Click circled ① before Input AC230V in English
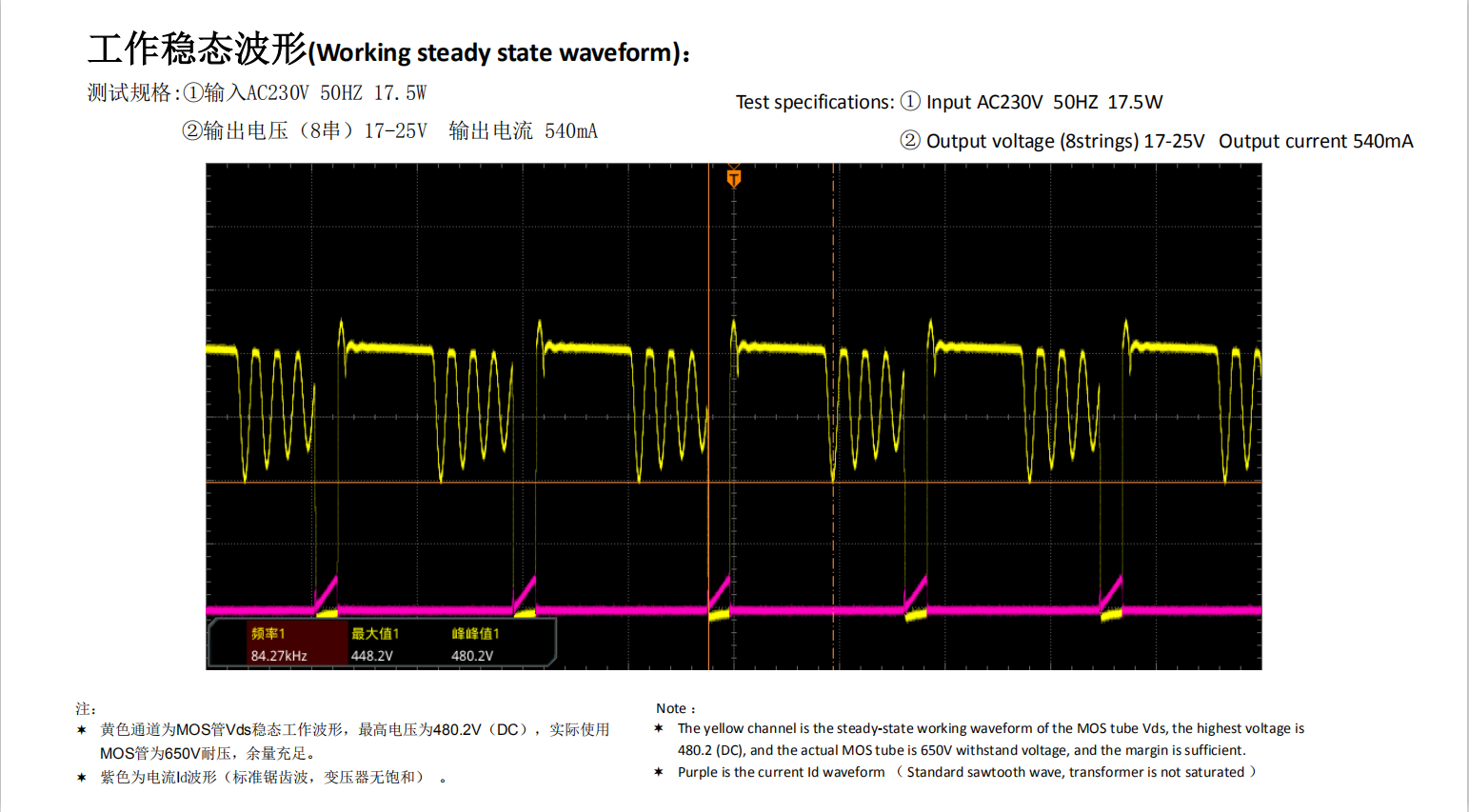 pyautogui.click(x=910, y=102)
